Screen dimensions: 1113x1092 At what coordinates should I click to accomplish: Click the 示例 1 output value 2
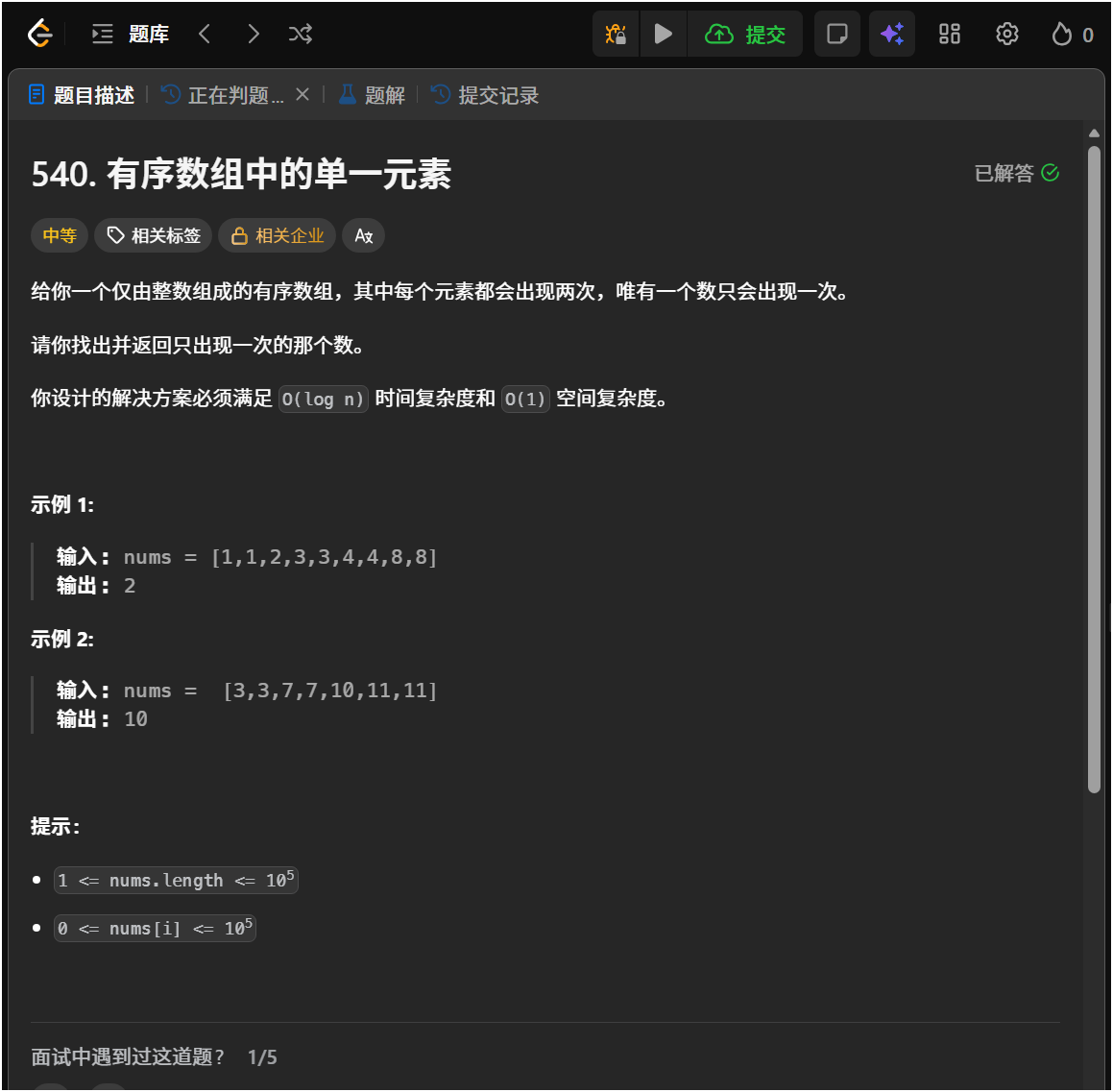[130, 585]
